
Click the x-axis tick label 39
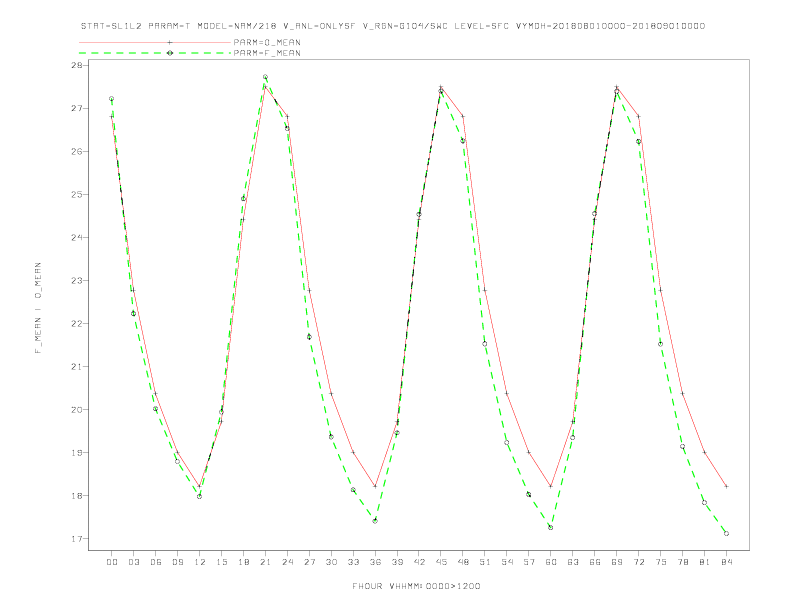pyautogui.click(x=397, y=562)
